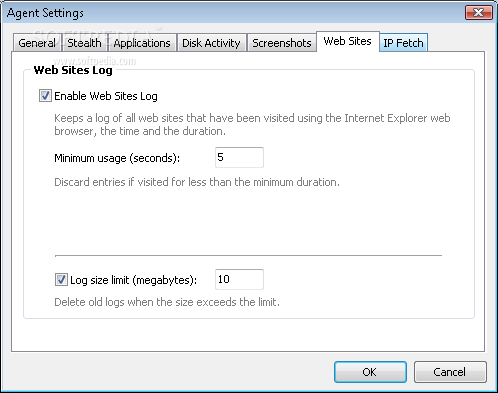
Task: Focus the Log size limit megabytes field
Action: pyautogui.click(x=239, y=279)
